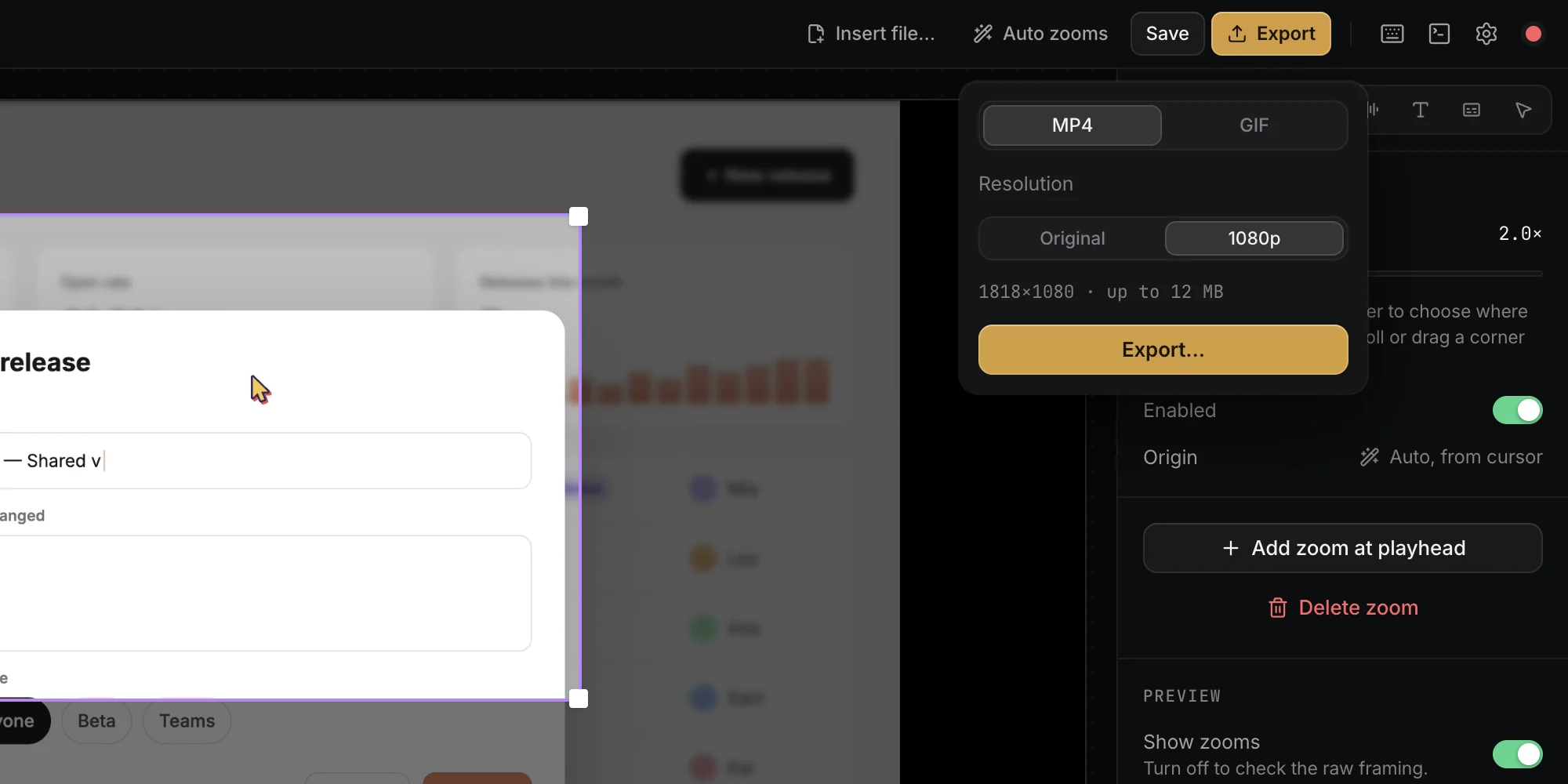The image size is (1568, 784).
Task: Click the zoom level slider track
Action: (1455, 274)
